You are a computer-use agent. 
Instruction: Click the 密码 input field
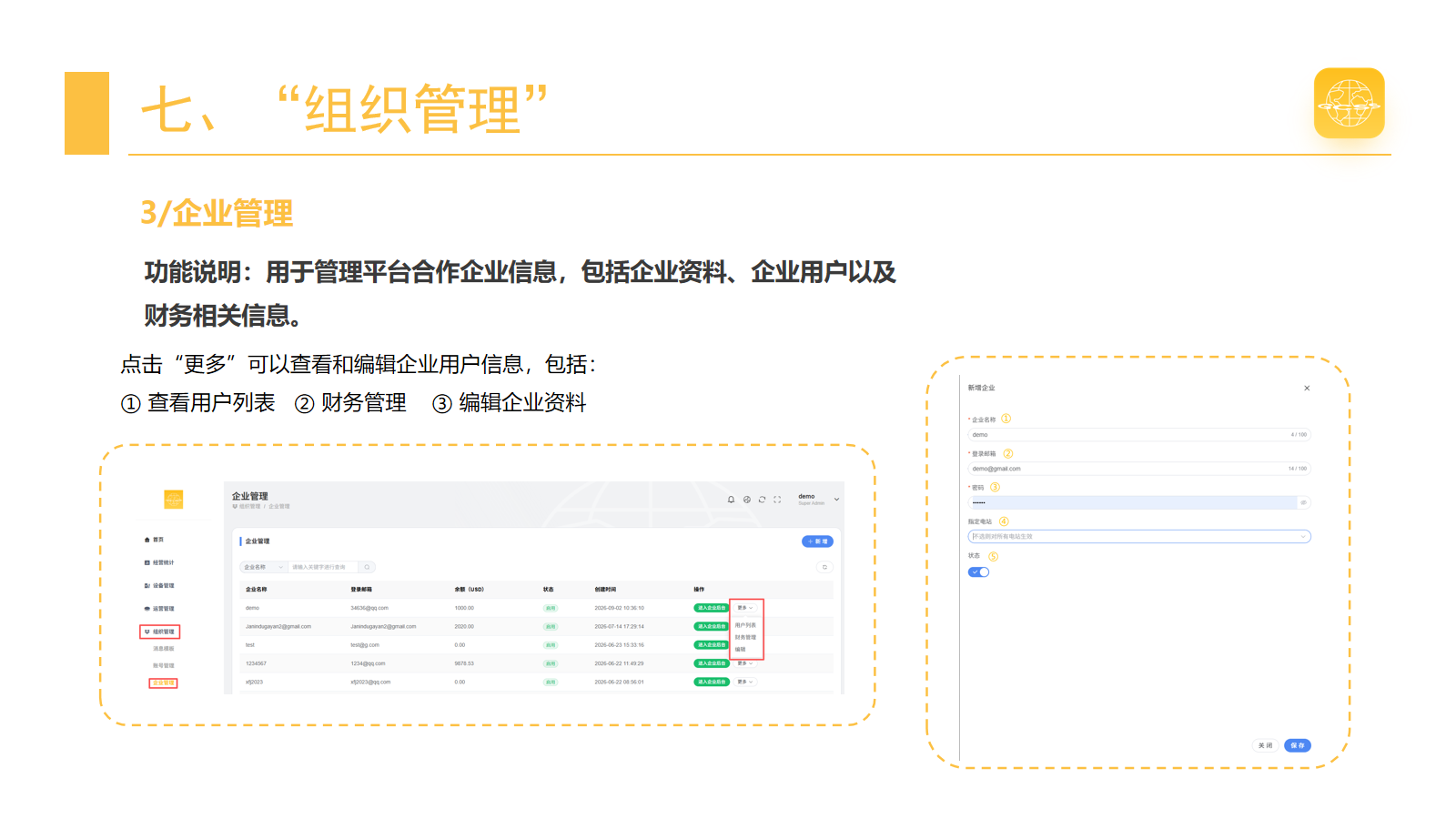point(1139,502)
